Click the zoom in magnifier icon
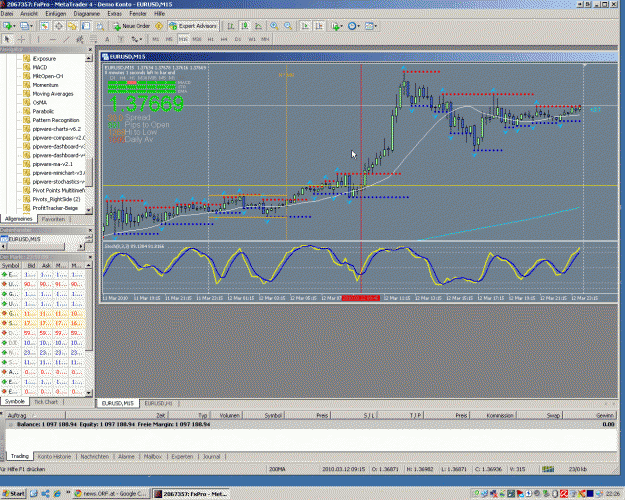625x500 pixels. 274,26
